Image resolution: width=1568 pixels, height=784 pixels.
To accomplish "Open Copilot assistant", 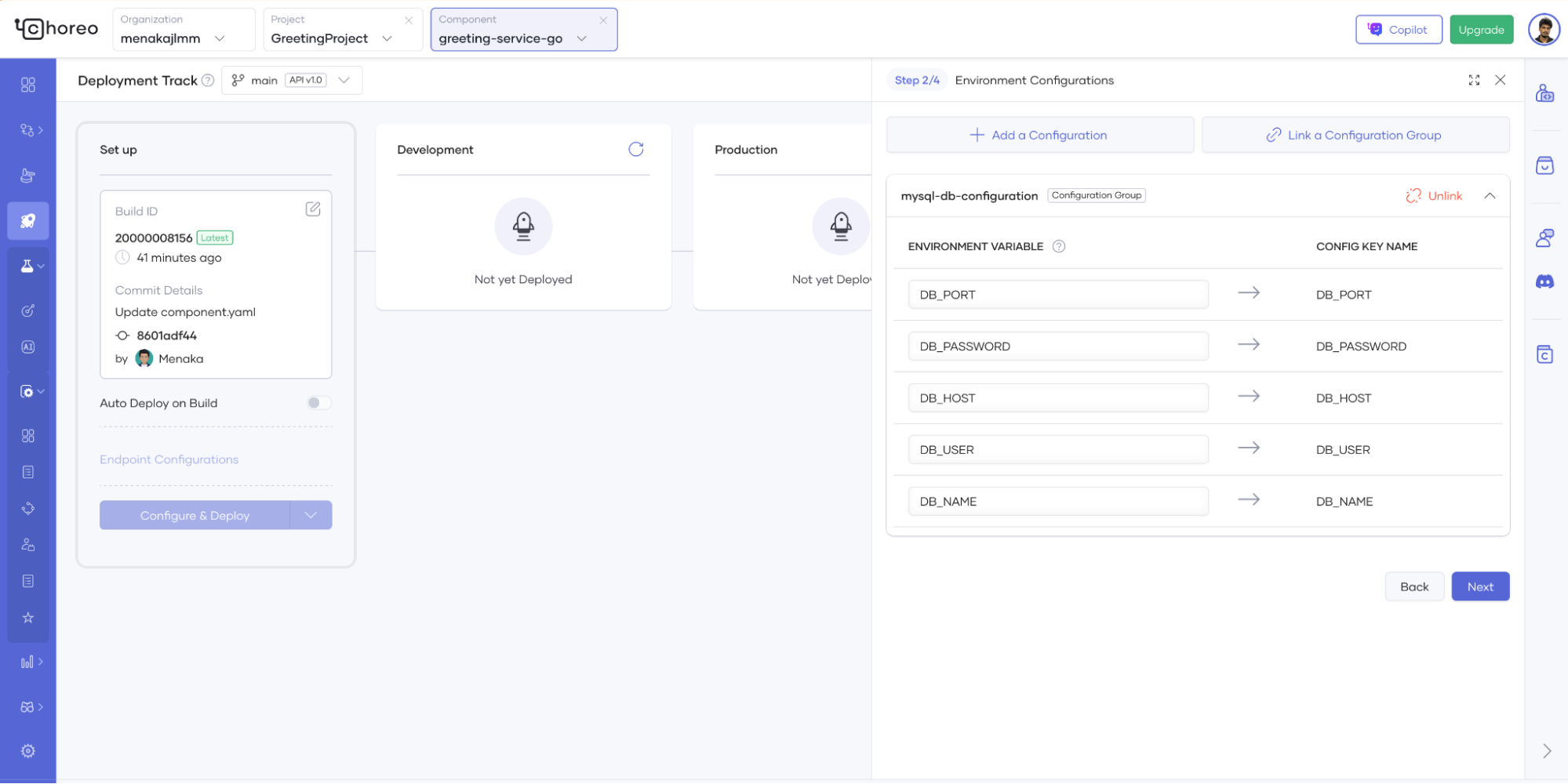I will coord(1398,30).
